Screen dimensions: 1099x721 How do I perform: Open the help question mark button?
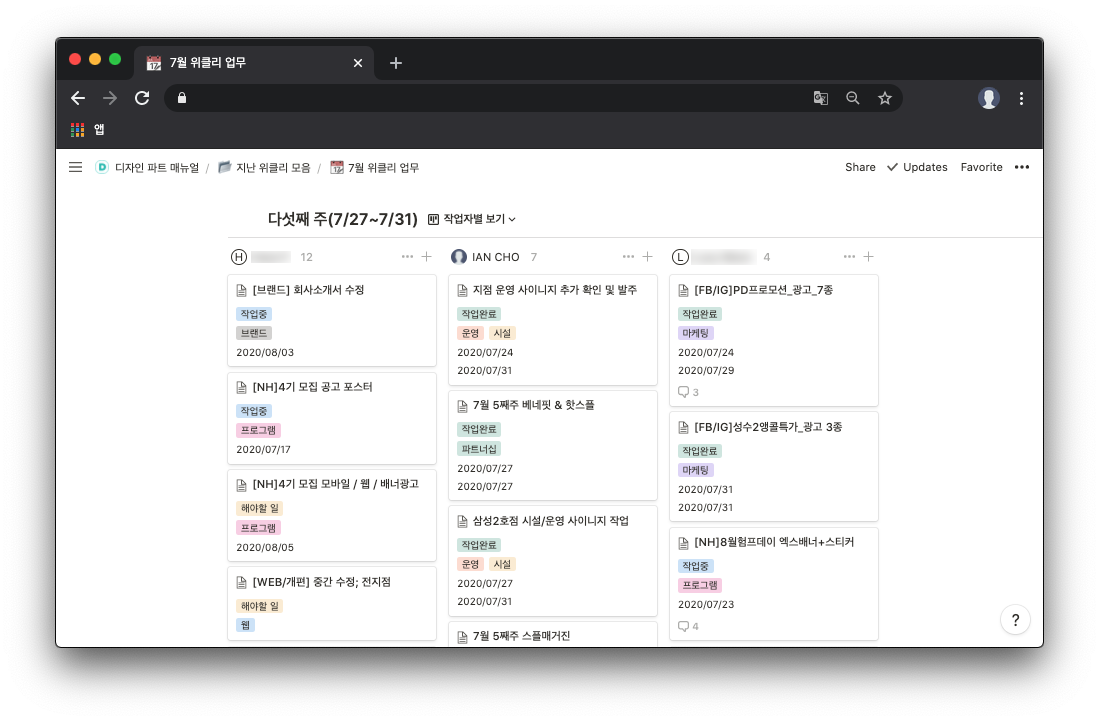[x=1015, y=619]
